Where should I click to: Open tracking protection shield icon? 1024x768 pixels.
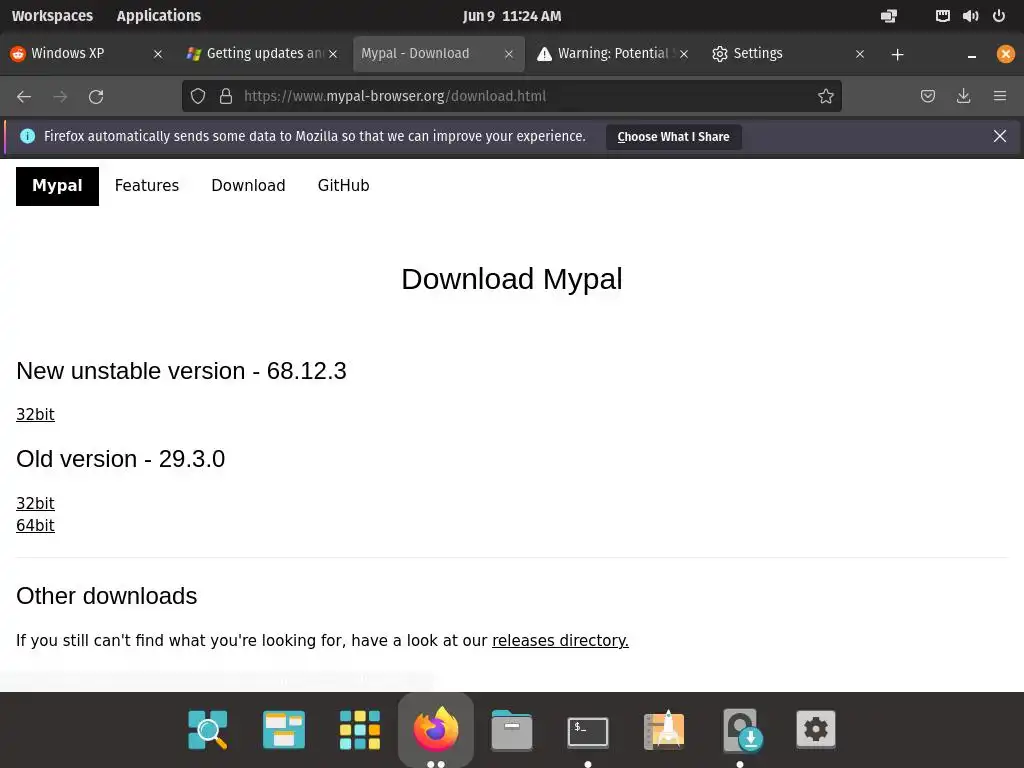coord(198,97)
